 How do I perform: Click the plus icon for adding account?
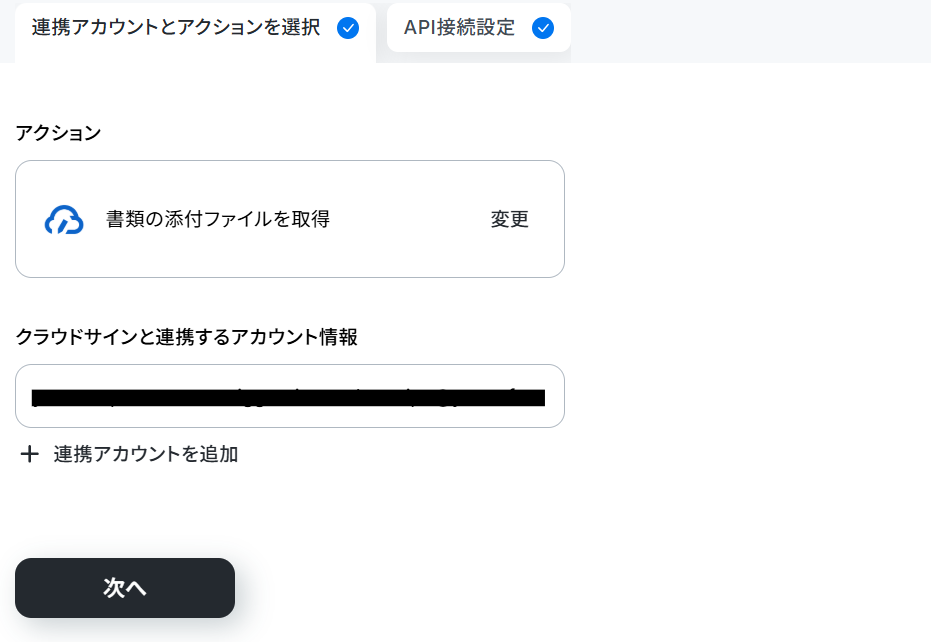click(30, 454)
